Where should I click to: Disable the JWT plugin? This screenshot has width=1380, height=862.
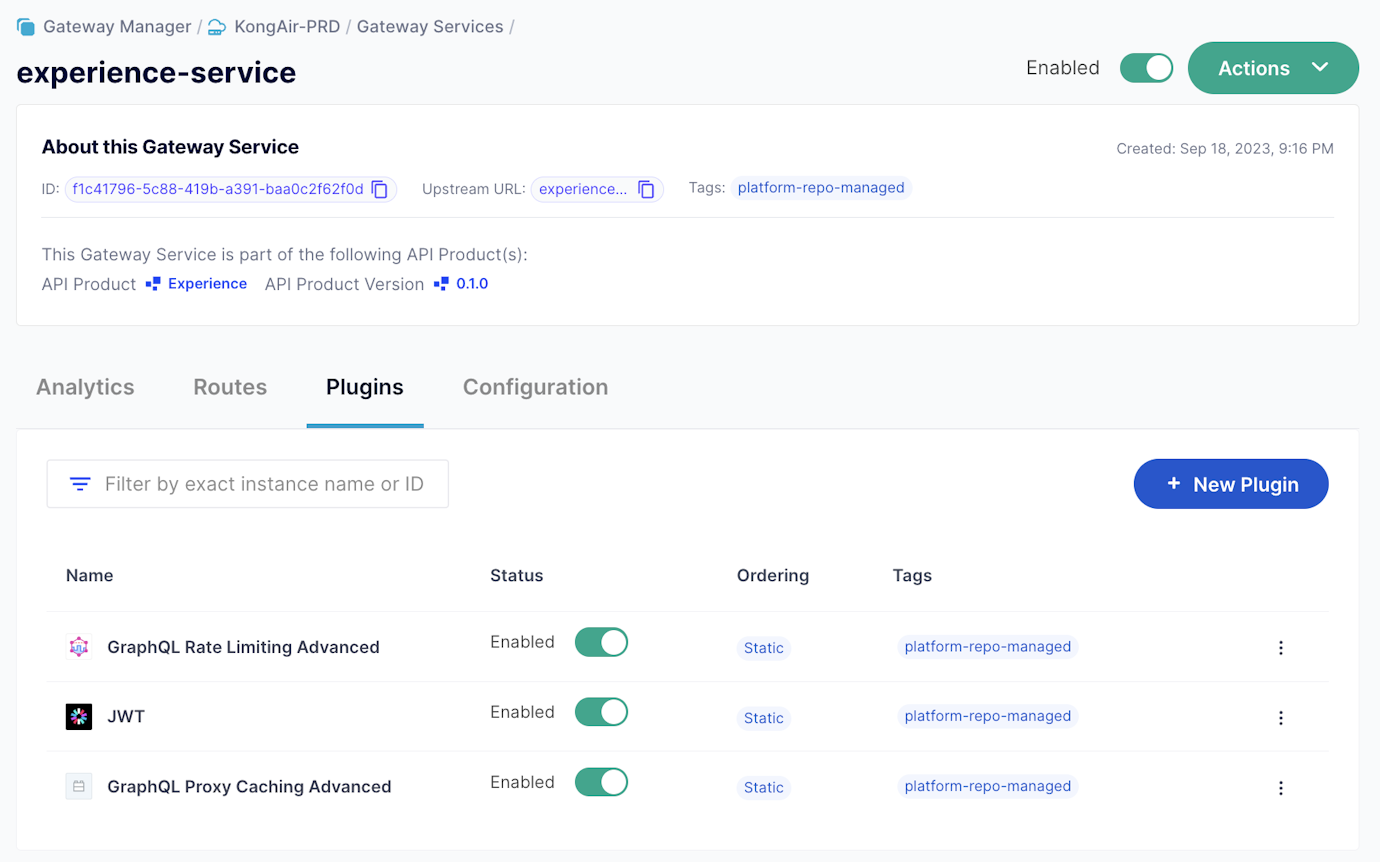[x=601, y=711]
